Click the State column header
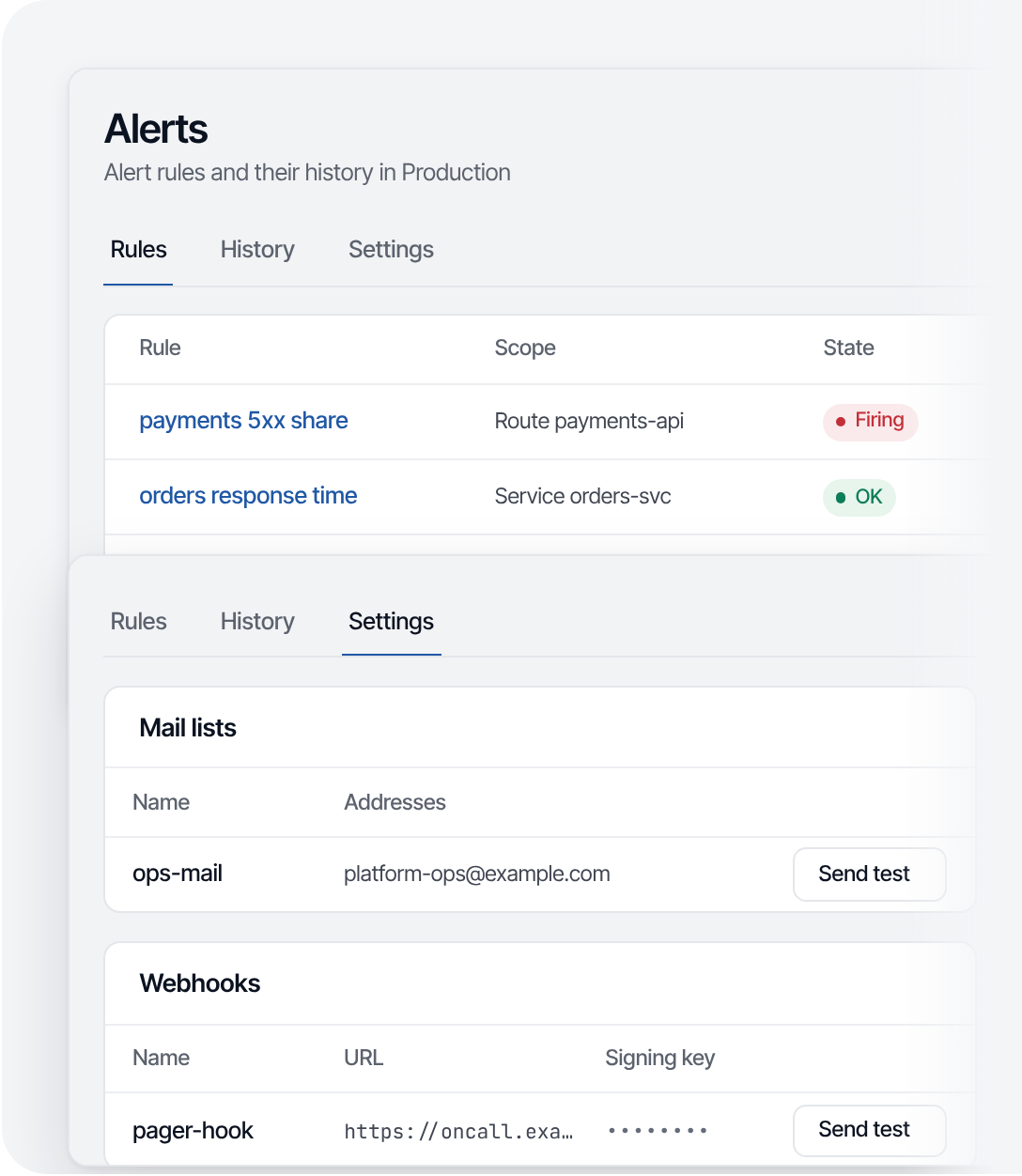Screen dimensions: 1022x1176 point(848,348)
